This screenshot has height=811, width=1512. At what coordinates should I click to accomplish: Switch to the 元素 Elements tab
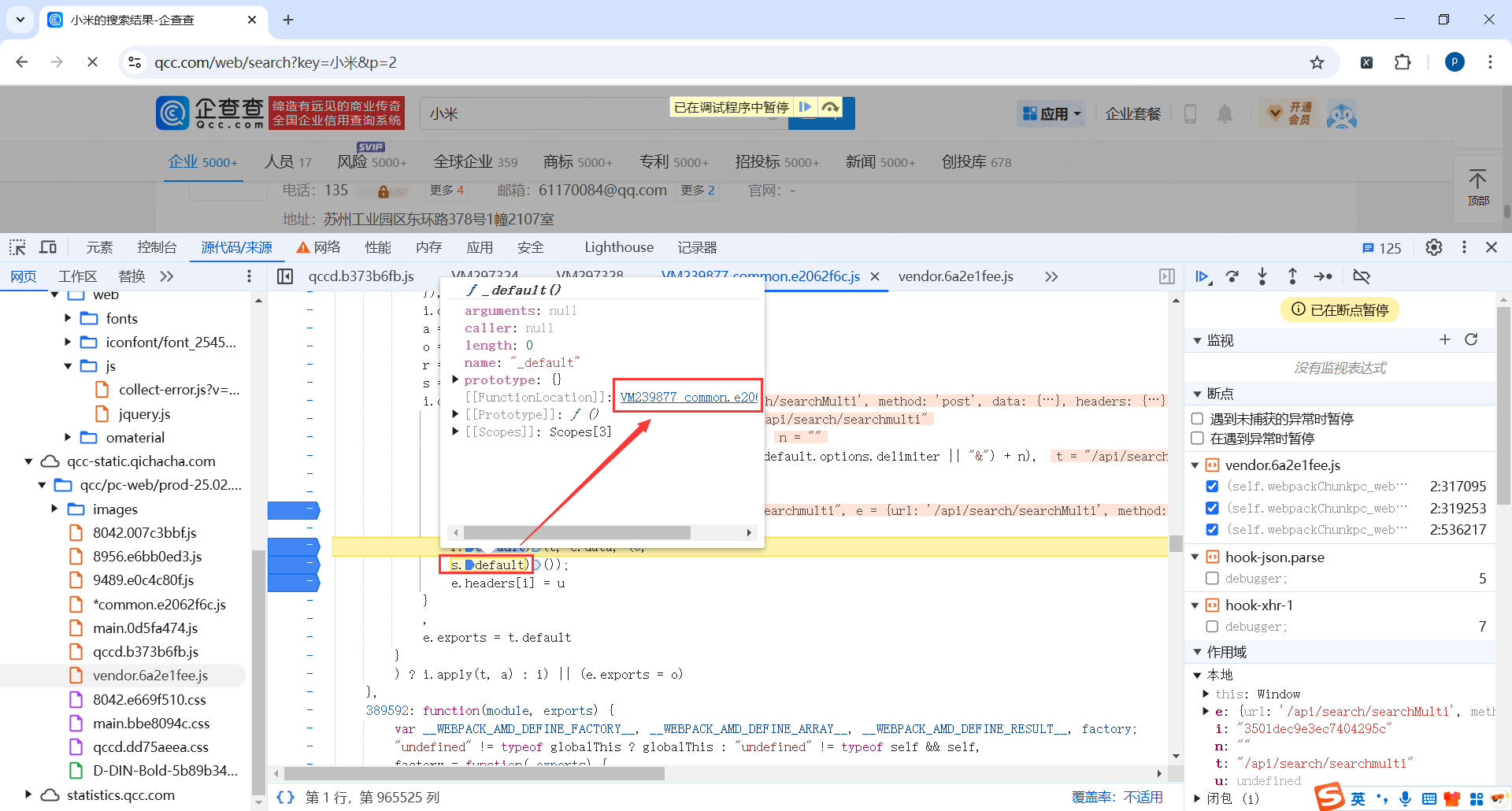(x=99, y=247)
